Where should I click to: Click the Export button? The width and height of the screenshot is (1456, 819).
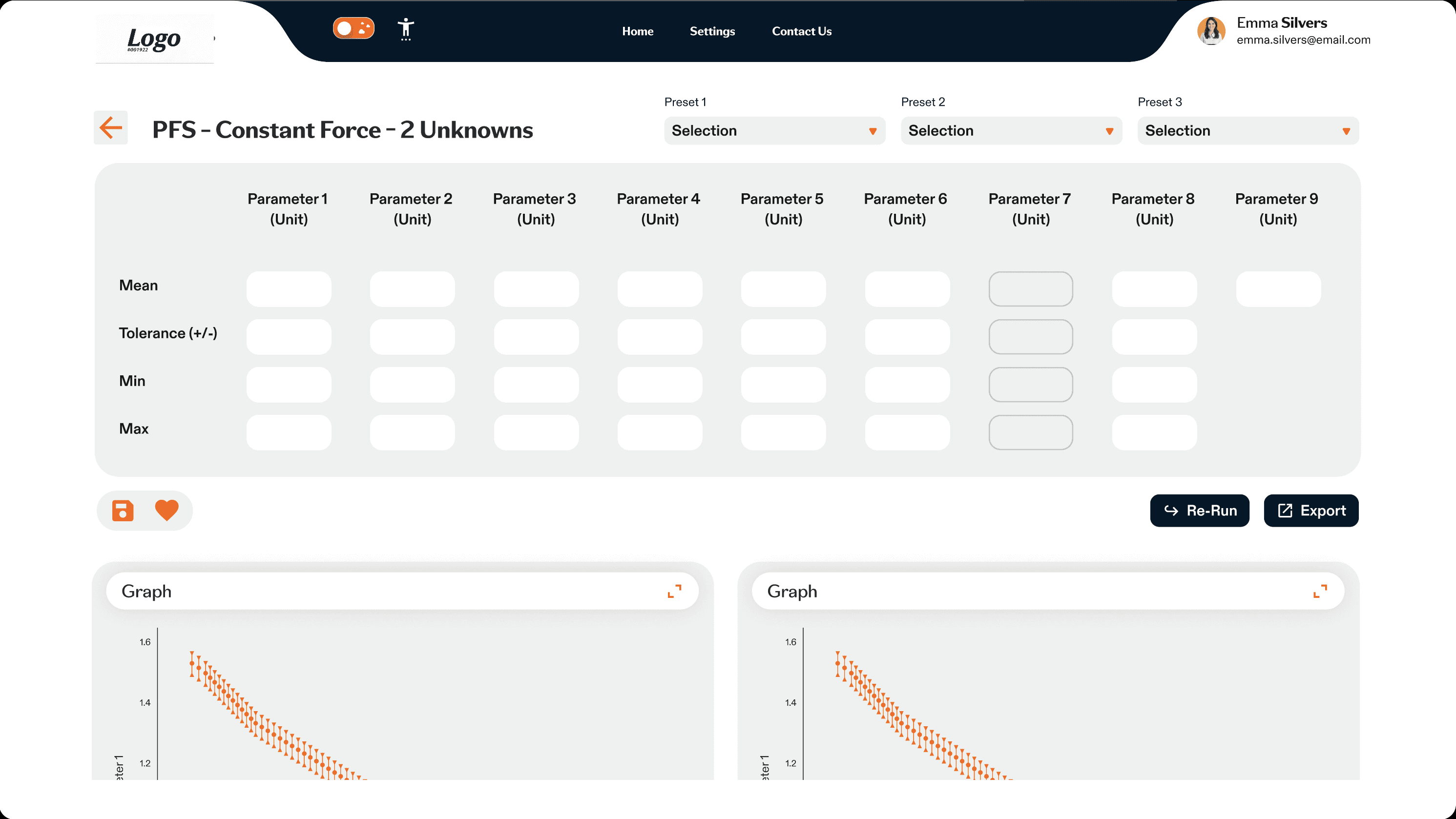(x=1310, y=511)
